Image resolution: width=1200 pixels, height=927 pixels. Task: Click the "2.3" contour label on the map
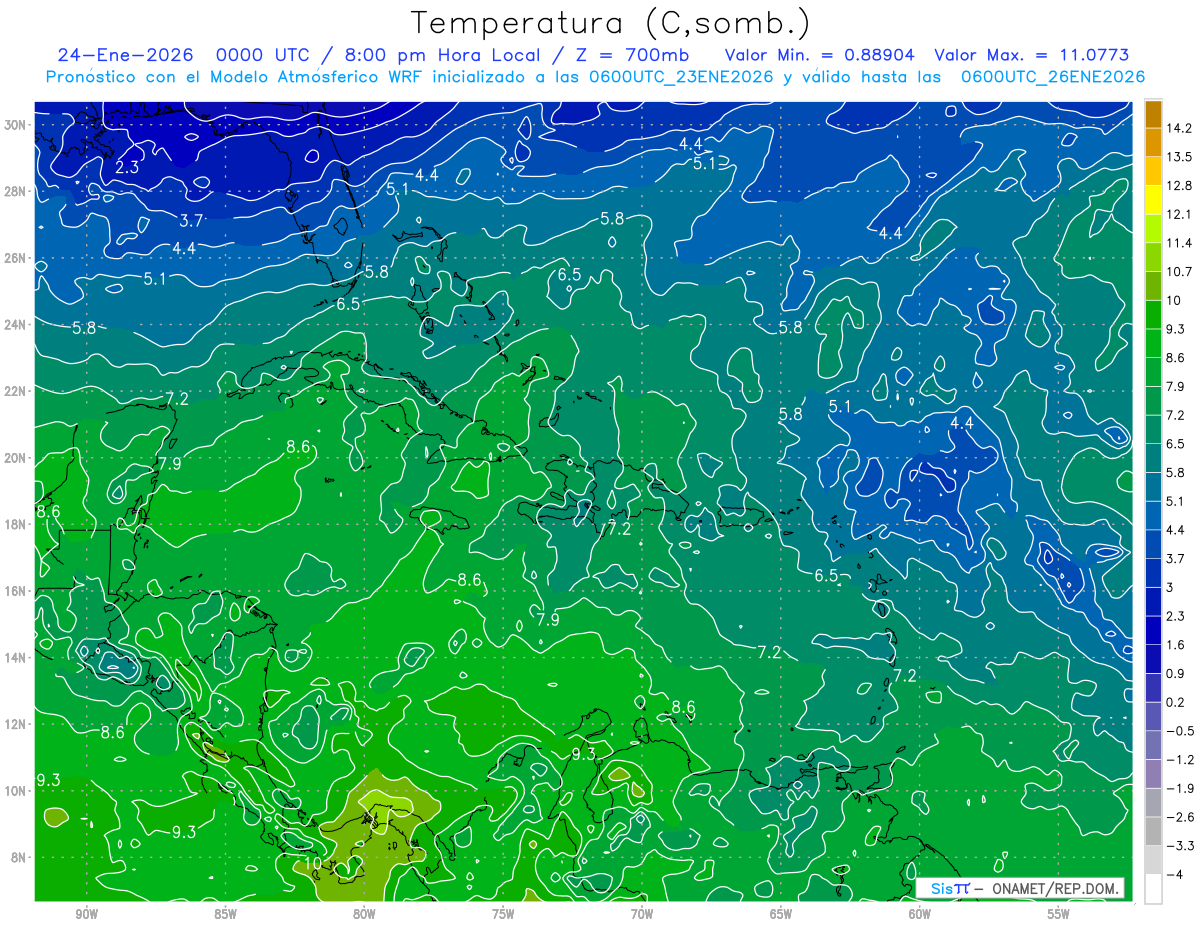pyautogui.click(x=127, y=167)
